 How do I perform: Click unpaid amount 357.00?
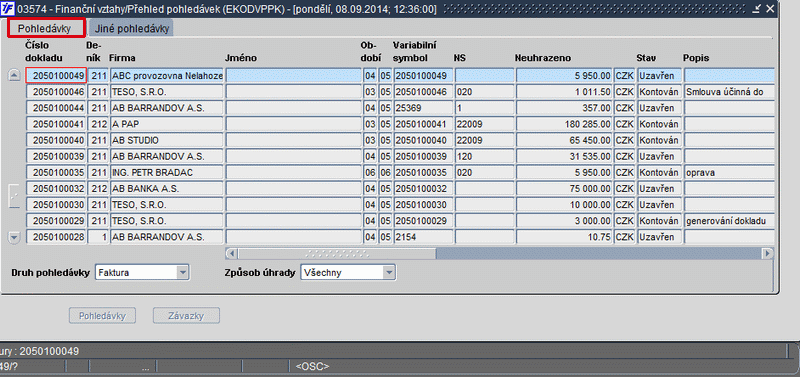(x=564, y=108)
